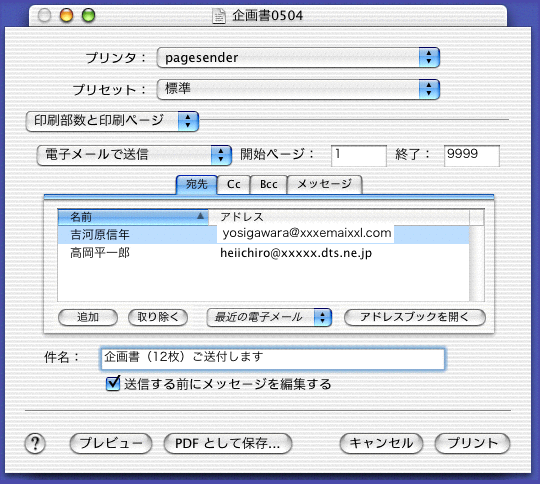Switch to the メッセージ tab
Viewport: 540px width, 484px height.
(x=324, y=184)
